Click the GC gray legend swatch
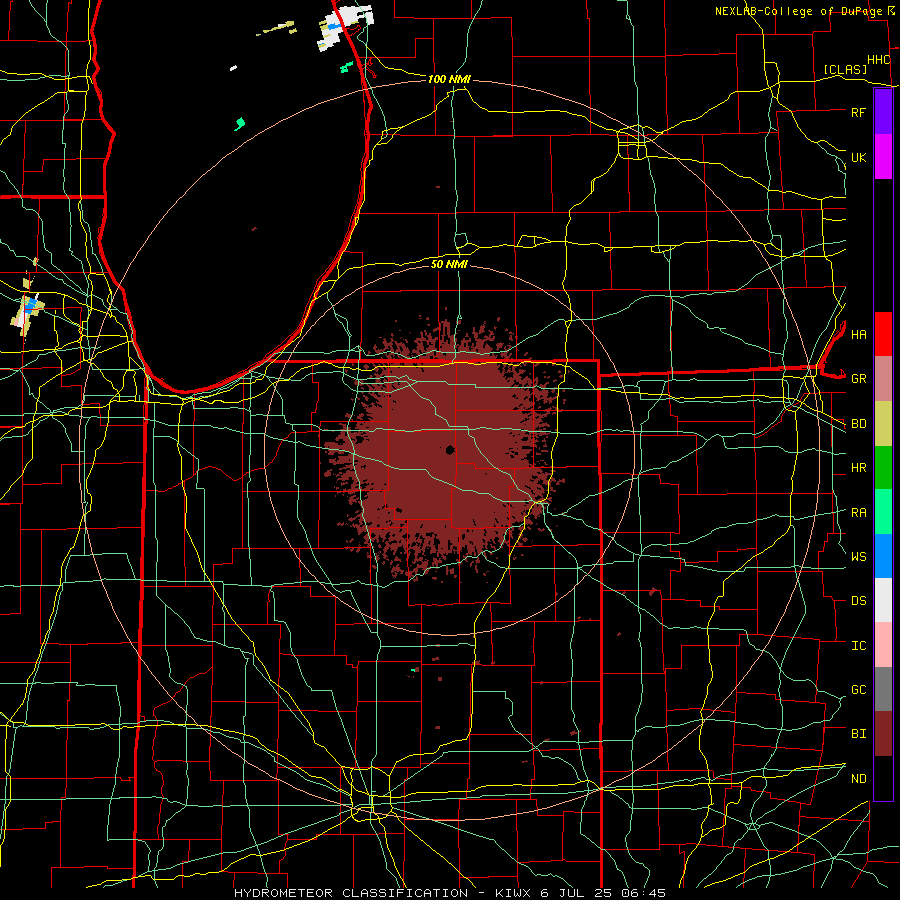Image resolution: width=900 pixels, height=900 pixels. (883, 689)
